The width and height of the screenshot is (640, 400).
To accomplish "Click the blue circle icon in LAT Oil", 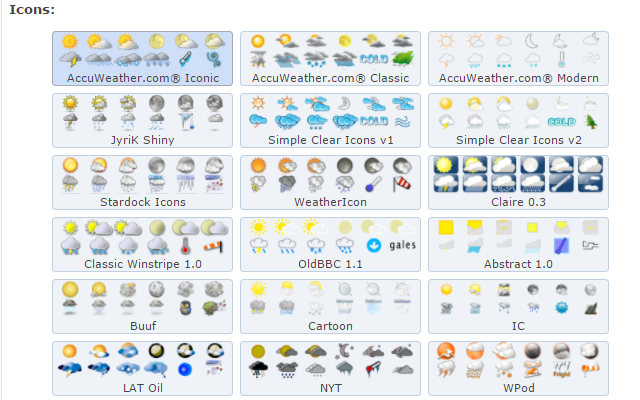I will (x=185, y=369).
